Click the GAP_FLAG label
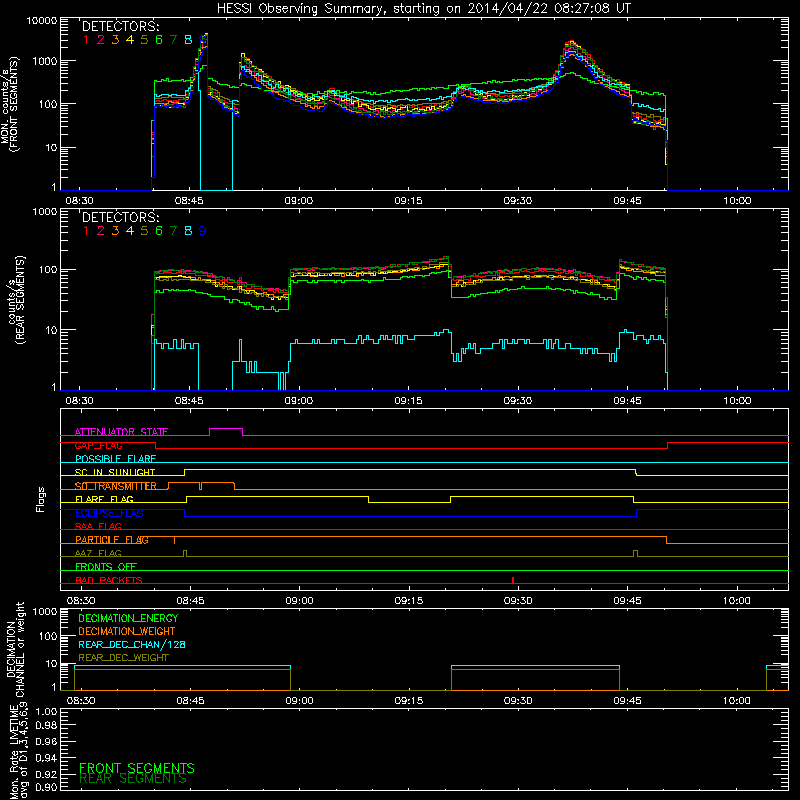Screen dimensions: 800x800 coord(98,445)
